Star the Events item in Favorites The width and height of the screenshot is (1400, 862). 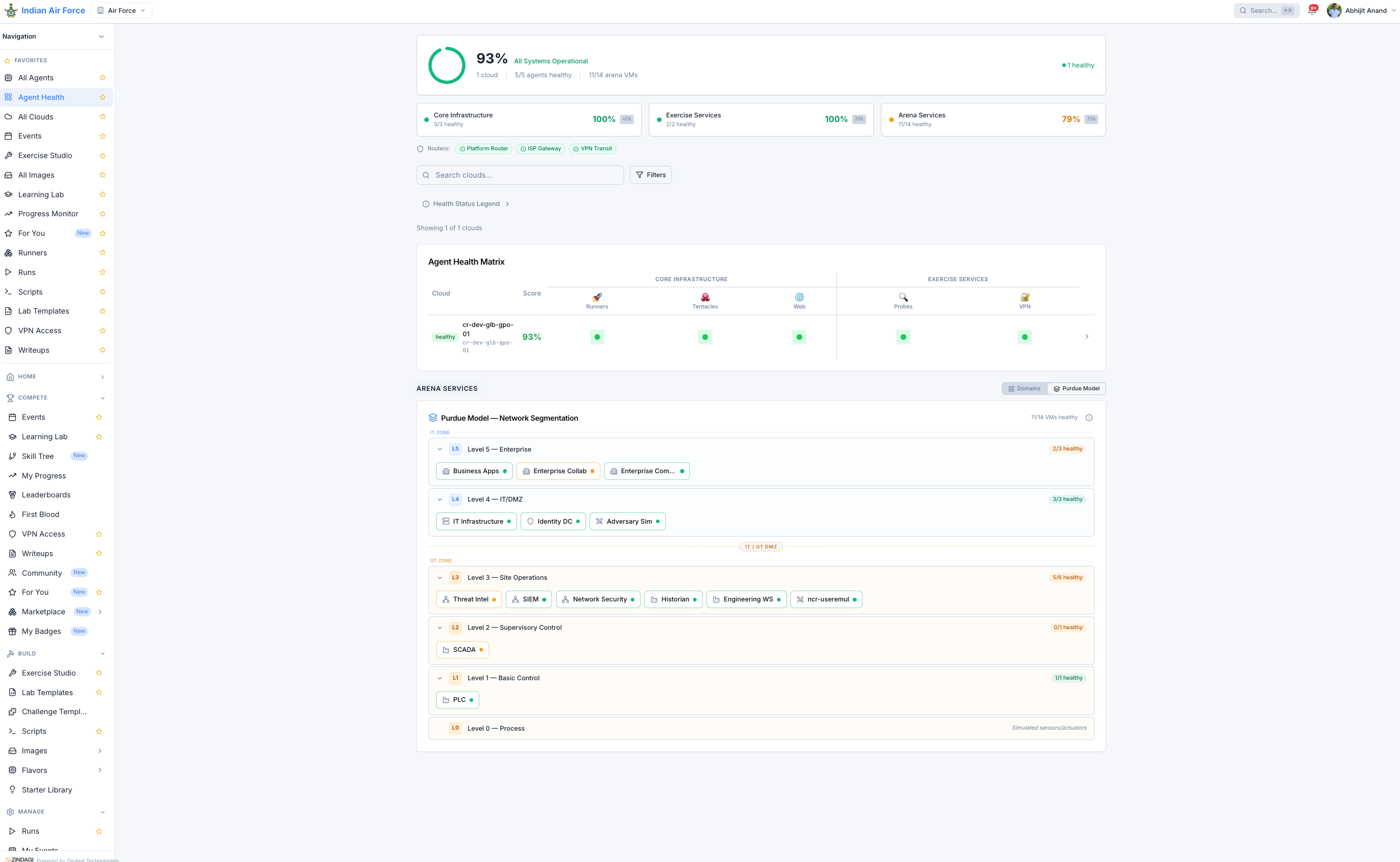102,136
